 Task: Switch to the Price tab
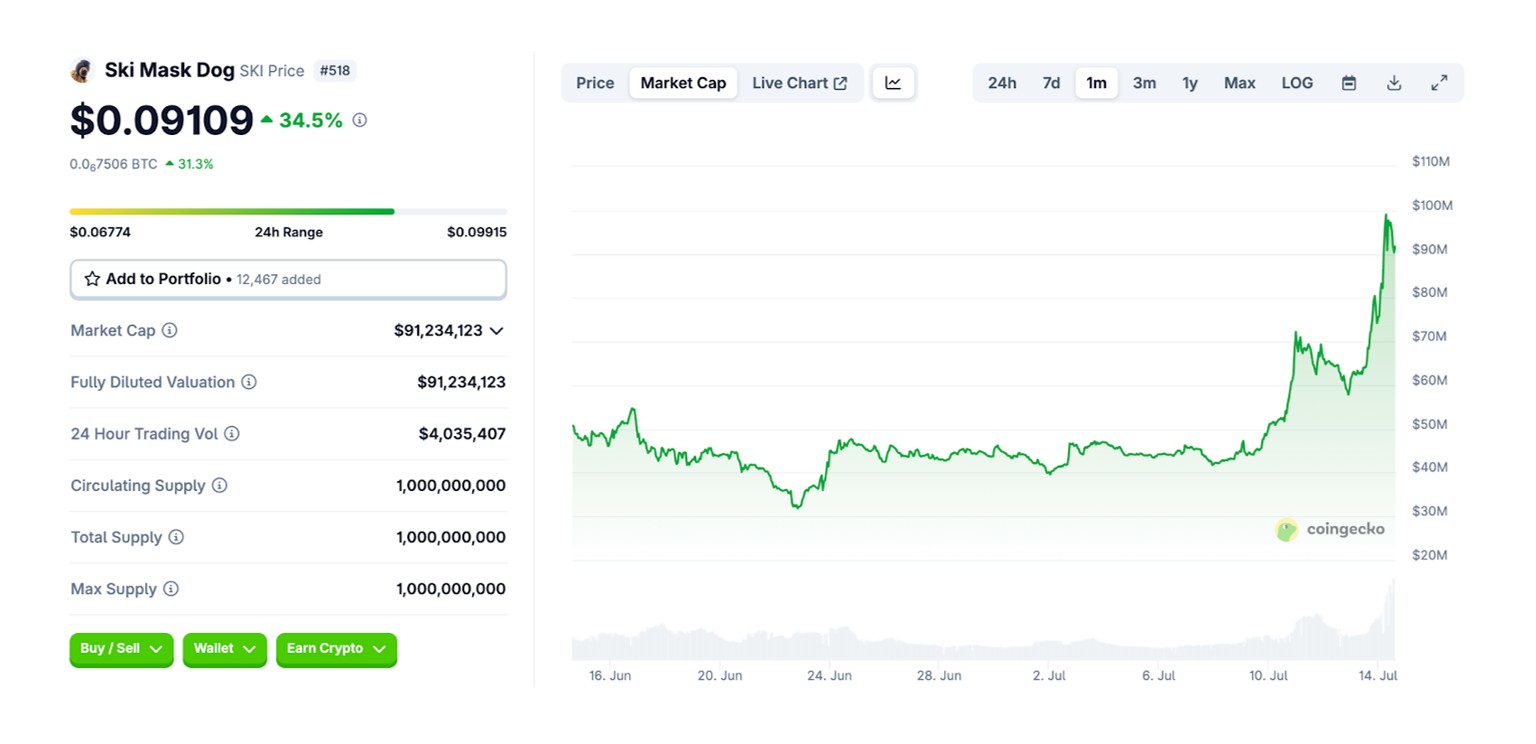[x=595, y=83]
